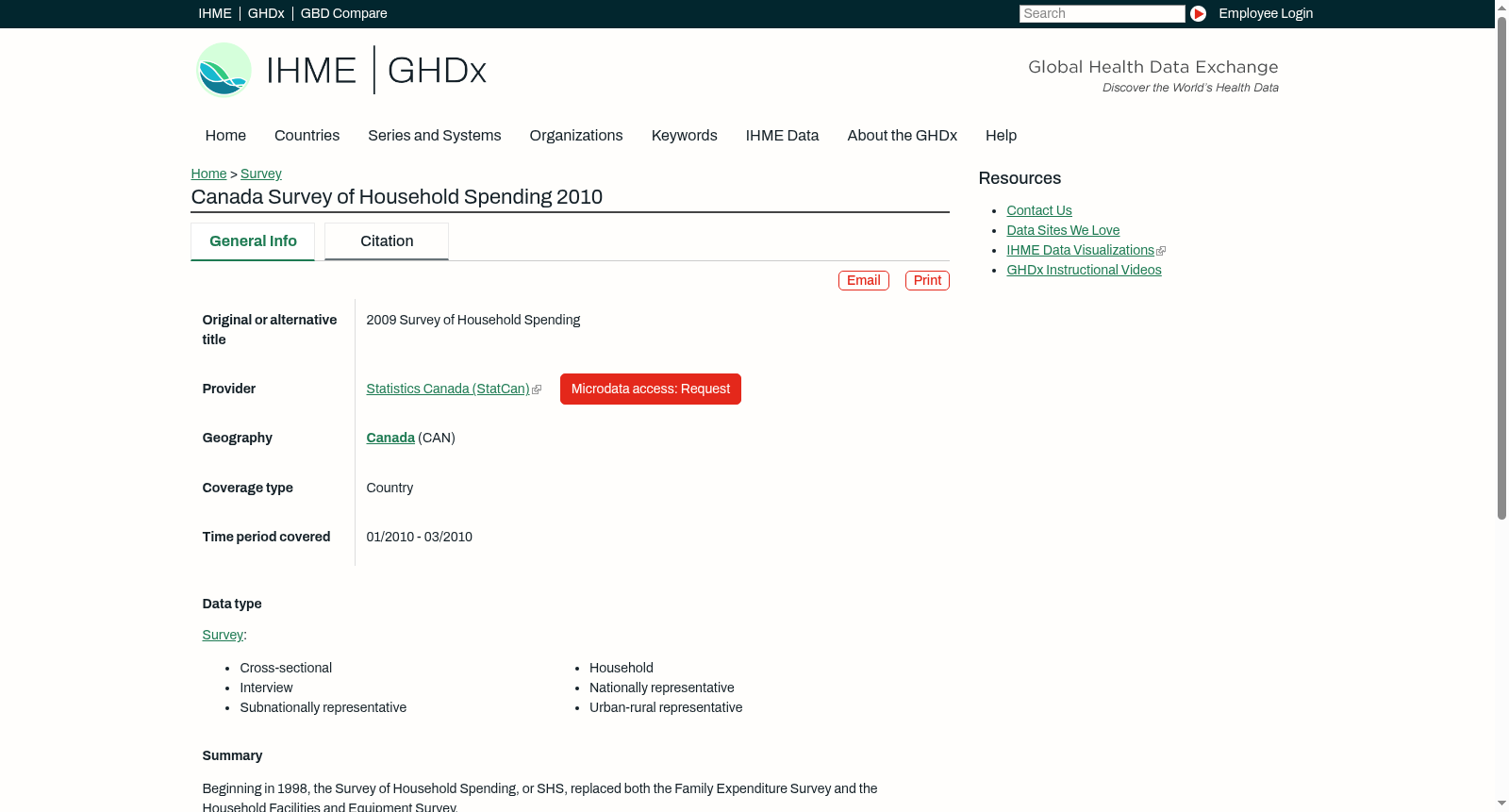The width and height of the screenshot is (1509, 812).
Task: Click the 'Resources' sidebar heading
Action: 1020,179
